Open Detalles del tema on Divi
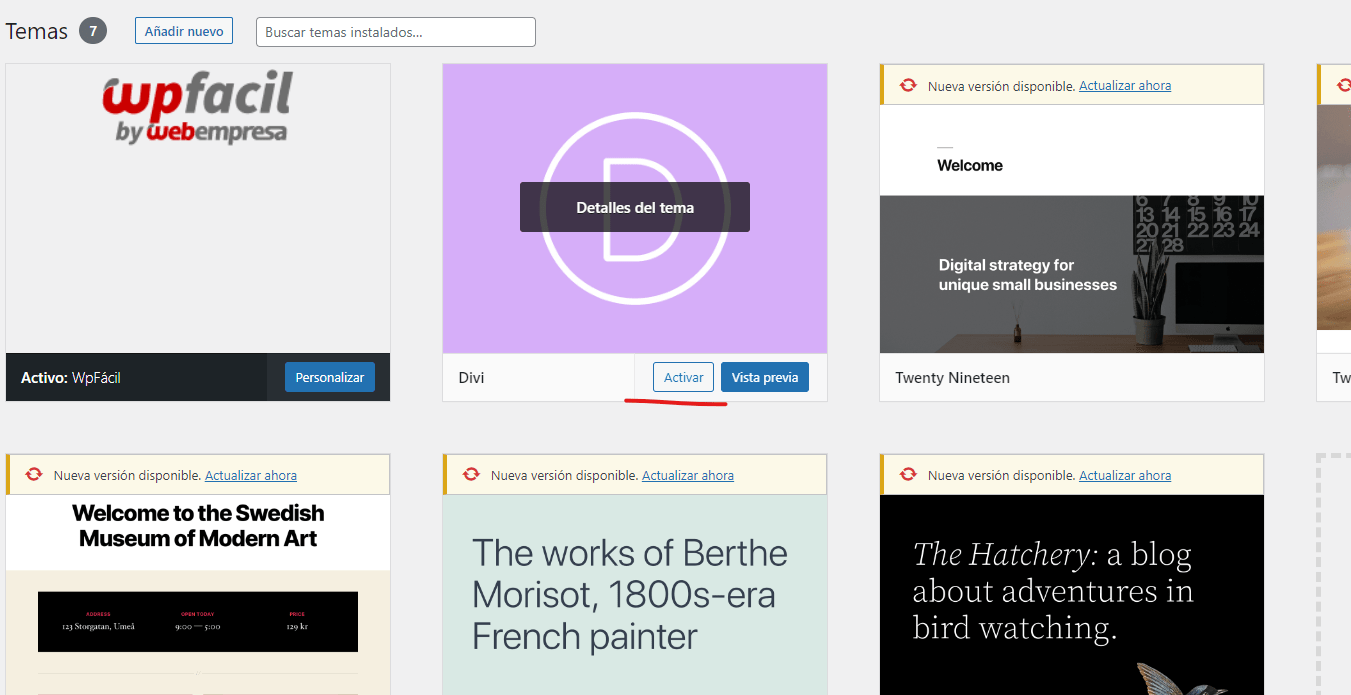 [635, 207]
